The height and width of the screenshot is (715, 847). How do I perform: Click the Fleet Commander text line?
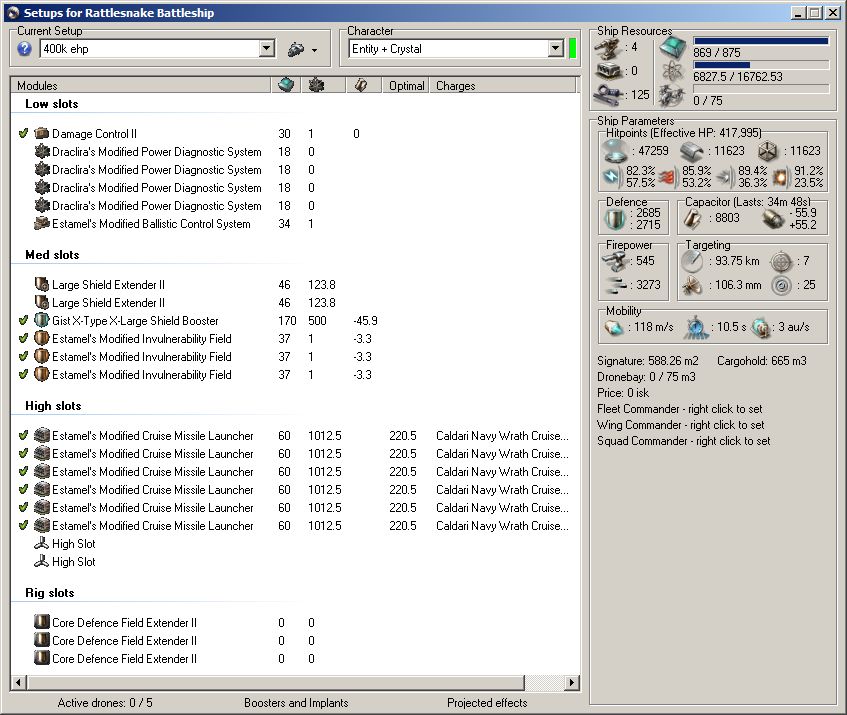[x=680, y=410]
